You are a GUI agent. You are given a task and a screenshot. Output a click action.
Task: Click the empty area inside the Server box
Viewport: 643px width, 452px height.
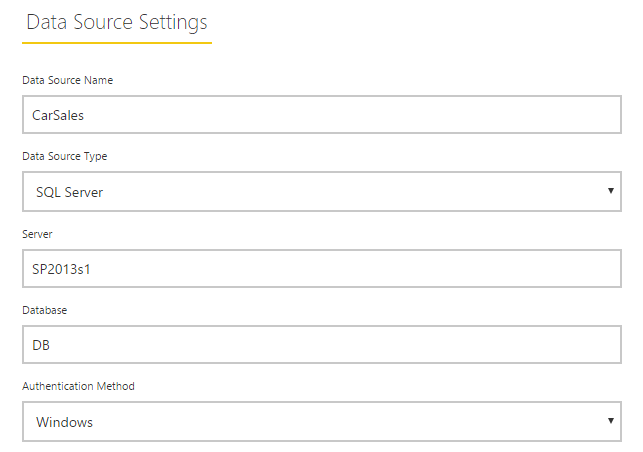point(356,268)
